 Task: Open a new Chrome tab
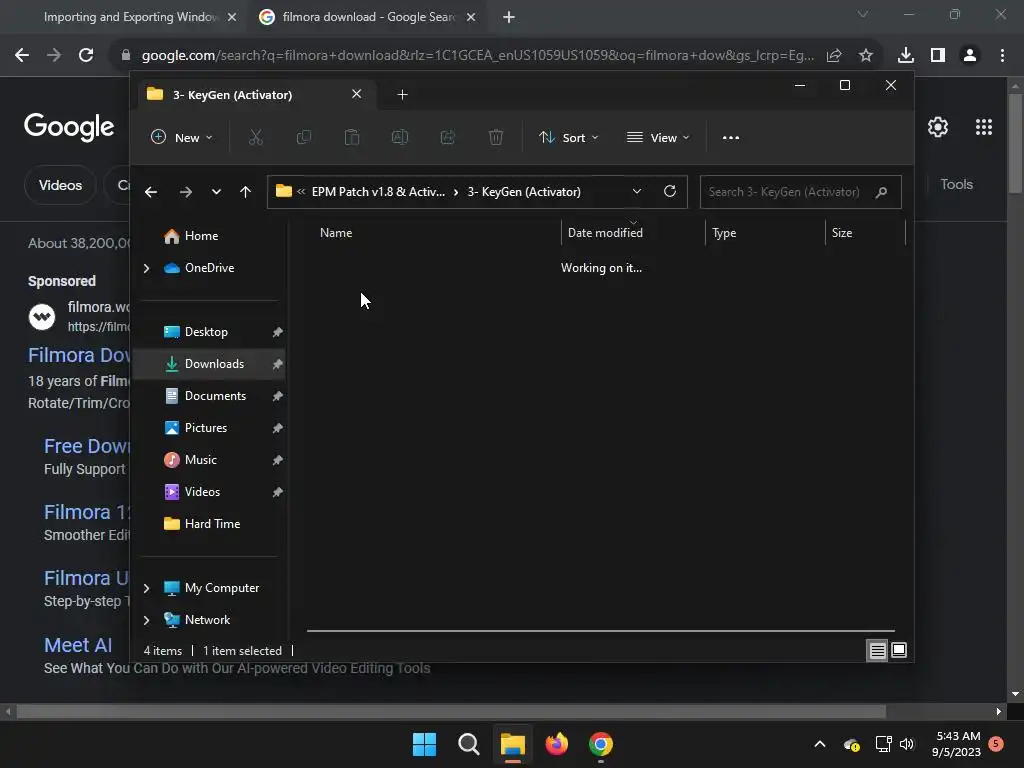pos(509,17)
